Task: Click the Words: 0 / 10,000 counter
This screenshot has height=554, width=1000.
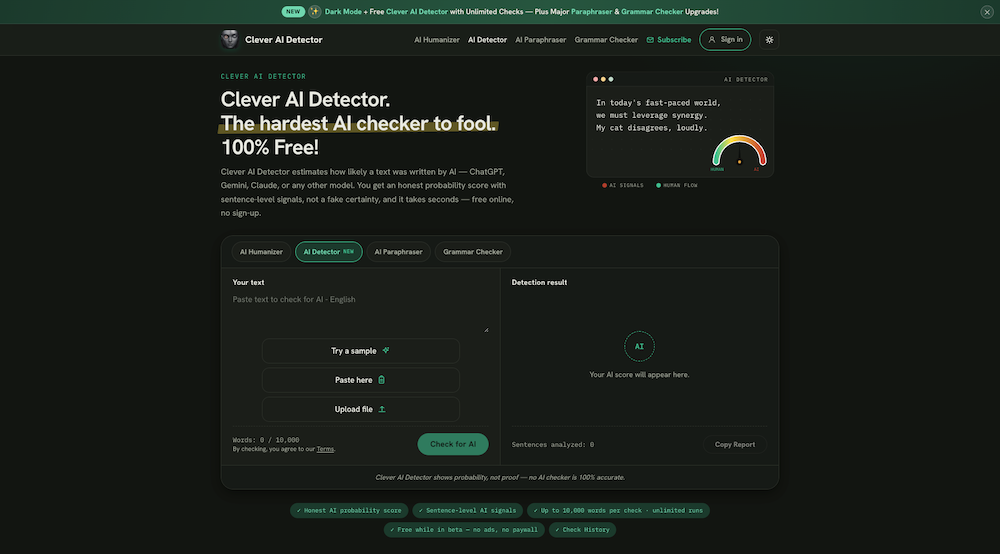Action: [x=266, y=440]
